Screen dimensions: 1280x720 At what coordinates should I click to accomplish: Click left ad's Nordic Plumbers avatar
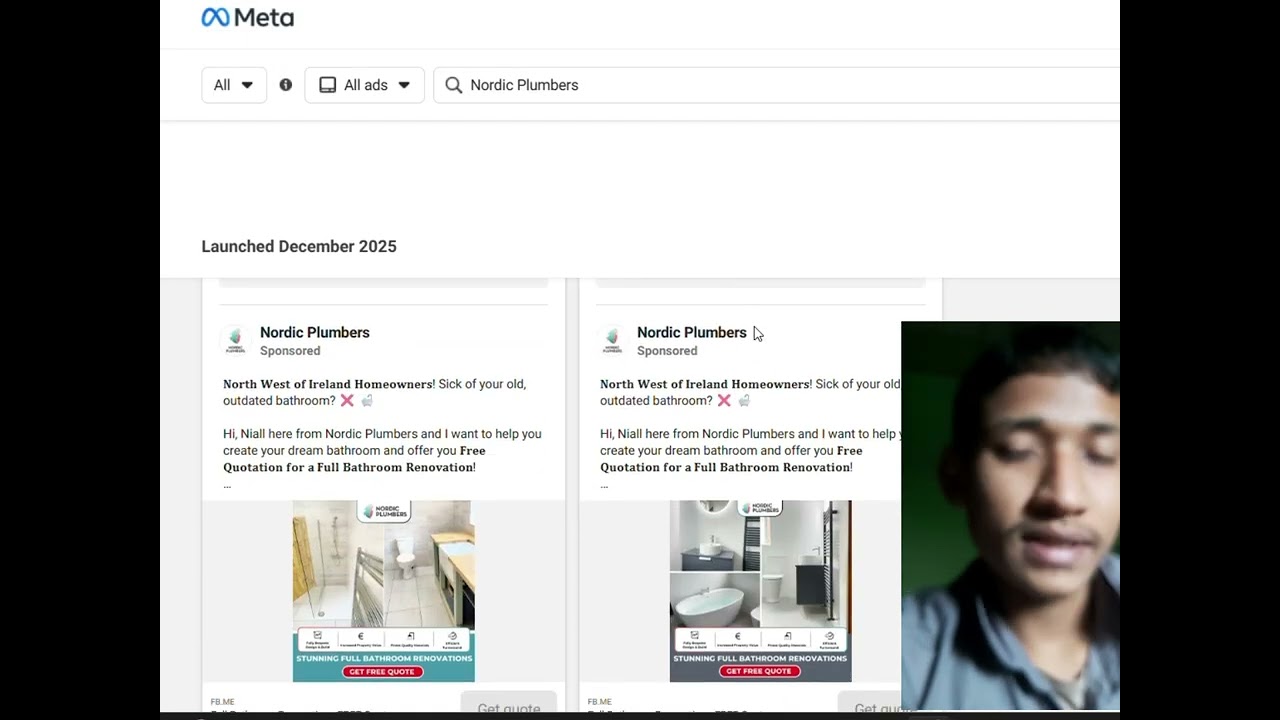click(x=235, y=340)
